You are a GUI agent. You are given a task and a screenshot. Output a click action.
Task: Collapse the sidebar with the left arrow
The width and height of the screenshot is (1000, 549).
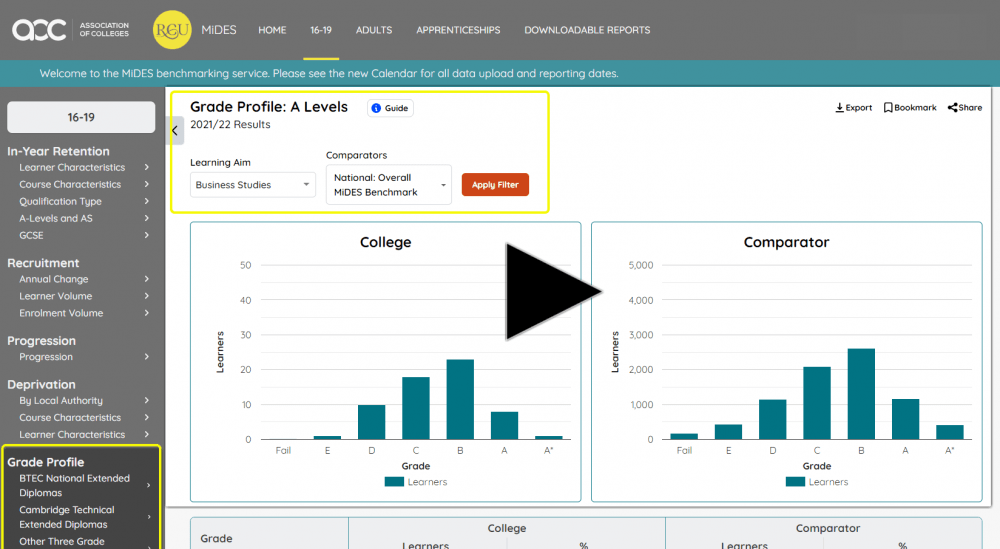(x=175, y=130)
